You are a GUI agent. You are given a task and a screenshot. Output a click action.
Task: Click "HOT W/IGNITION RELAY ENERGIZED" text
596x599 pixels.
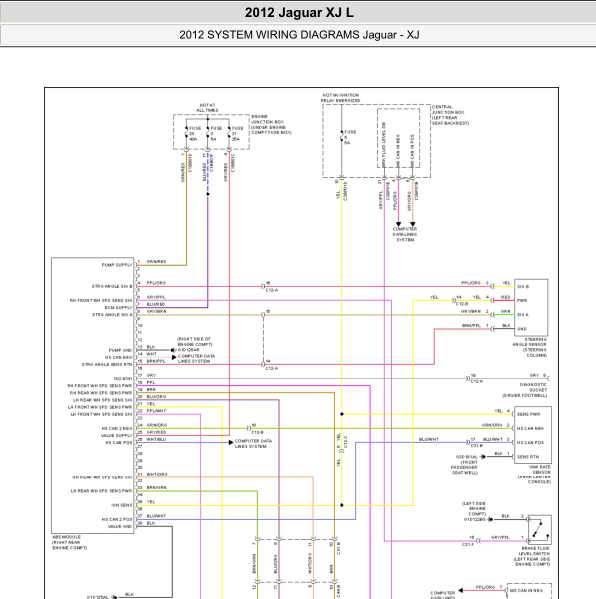(x=340, y=98)
